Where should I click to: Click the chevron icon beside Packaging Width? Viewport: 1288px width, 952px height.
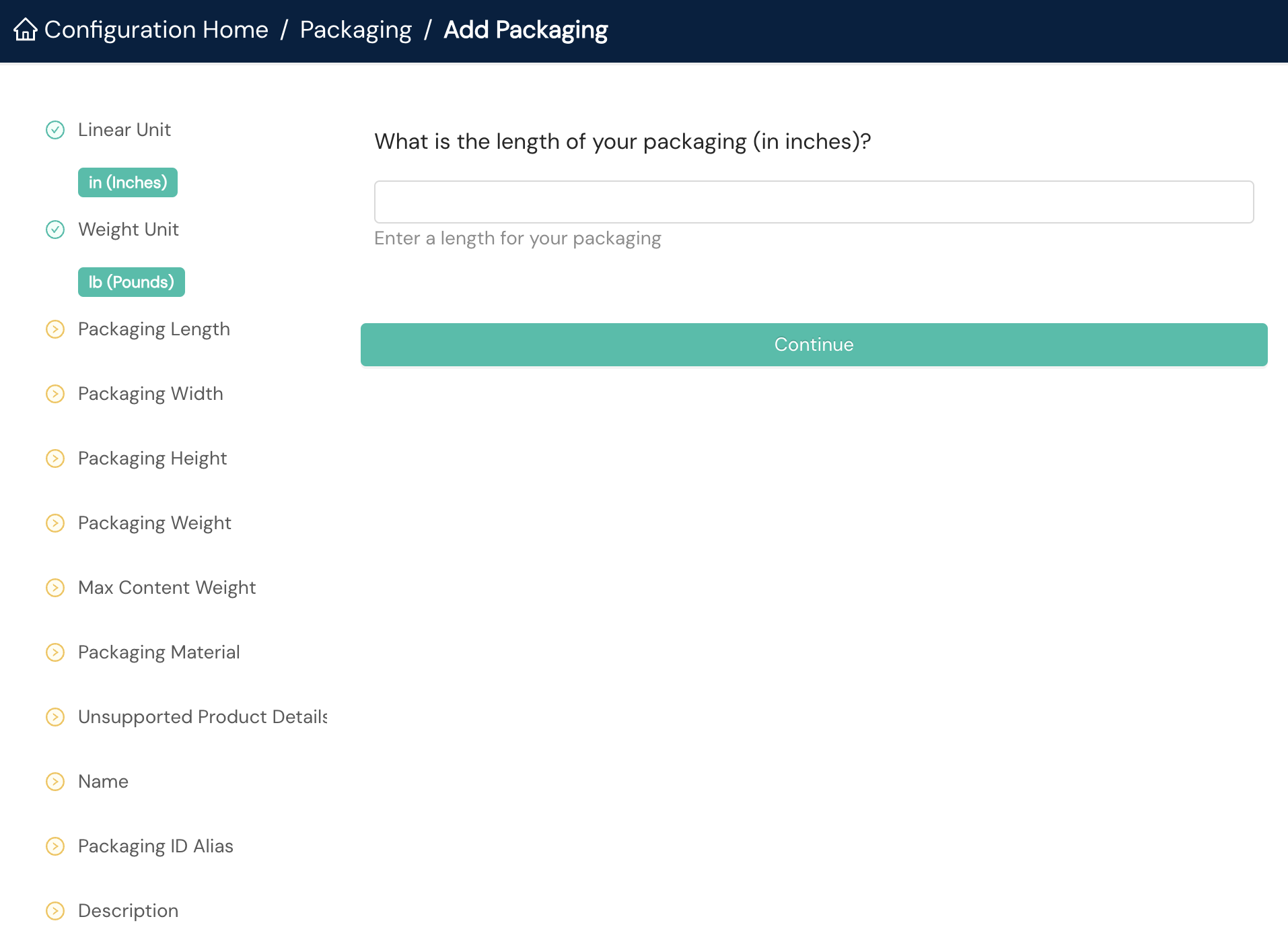click(x=55, y=394)
